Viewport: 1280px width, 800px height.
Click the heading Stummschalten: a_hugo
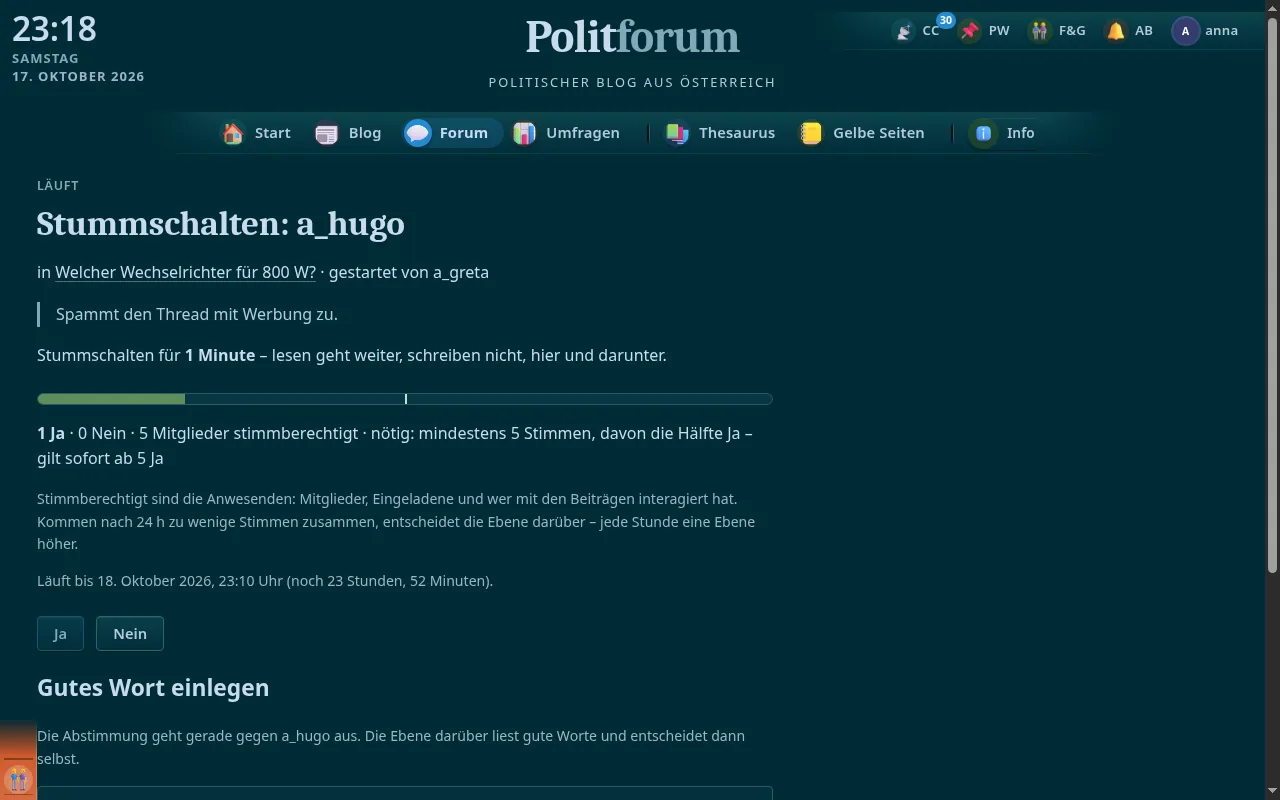coord(221,223)
